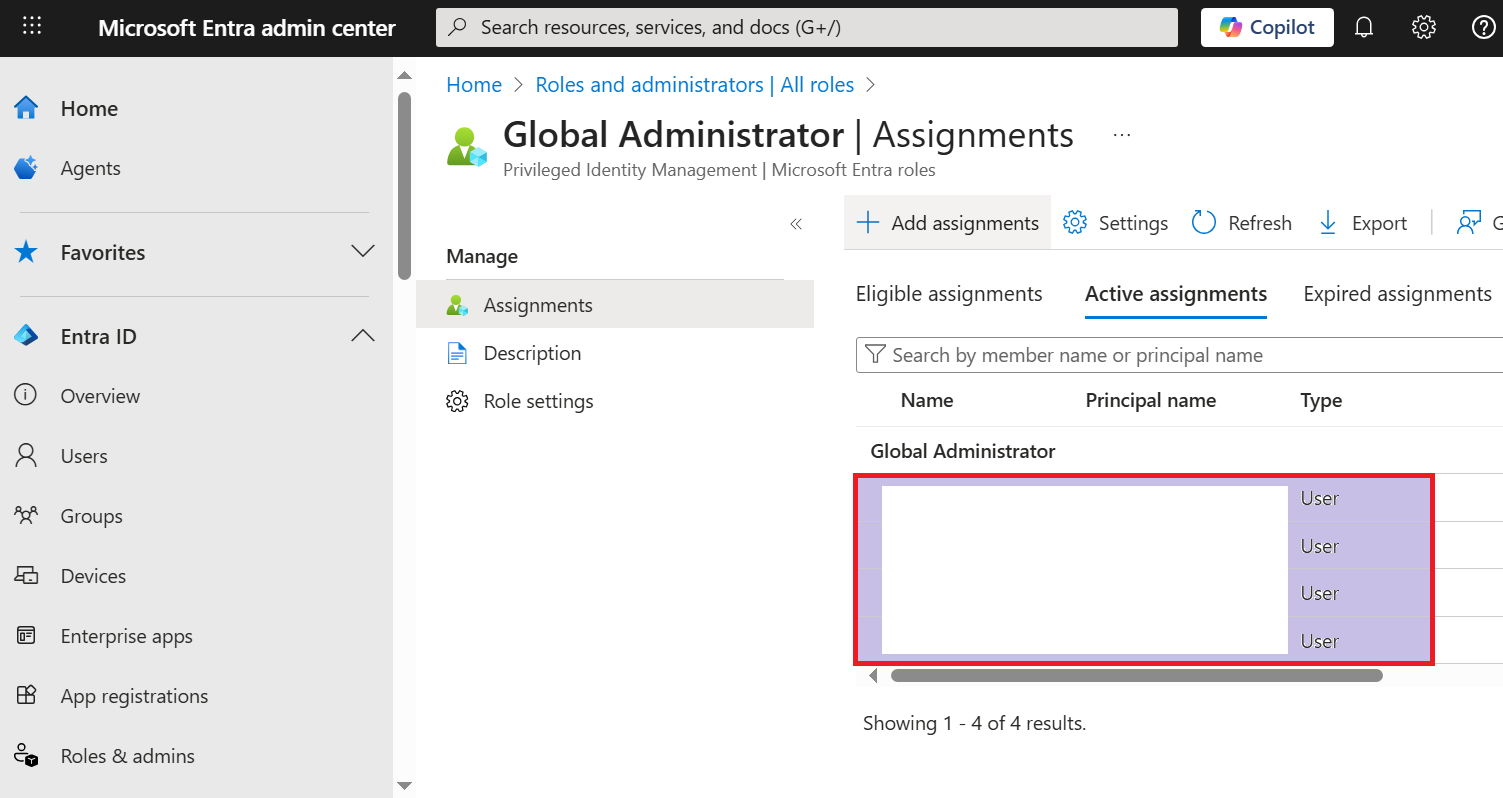Click the Roles & admins icon
Viewport: 1503px width, 798px height.
[x=26, y=756]
